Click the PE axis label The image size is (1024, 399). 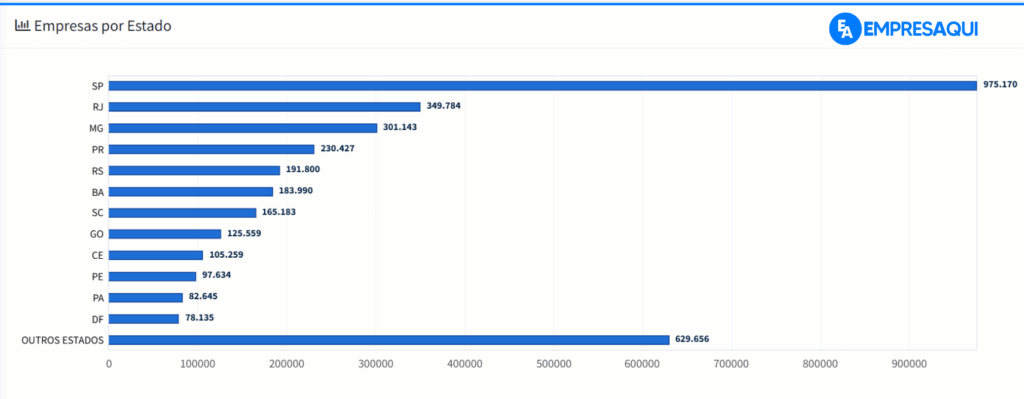pos(97,276)
